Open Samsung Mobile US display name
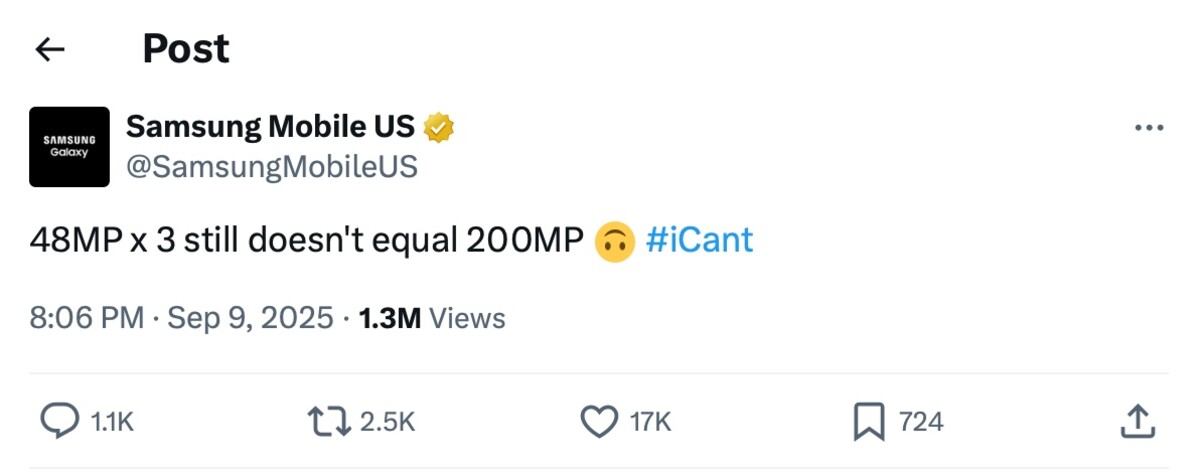The width and height of the screenshot is (1200, 471). point(270,126)
